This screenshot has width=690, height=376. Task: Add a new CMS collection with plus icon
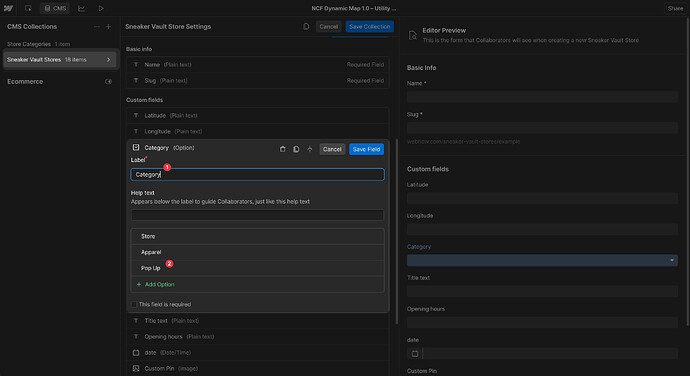click(108, 26)
